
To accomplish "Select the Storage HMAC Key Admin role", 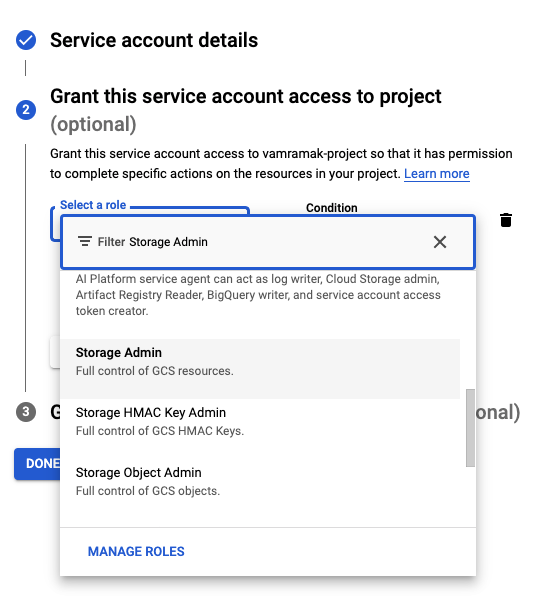I will click(x=260, y=421).
